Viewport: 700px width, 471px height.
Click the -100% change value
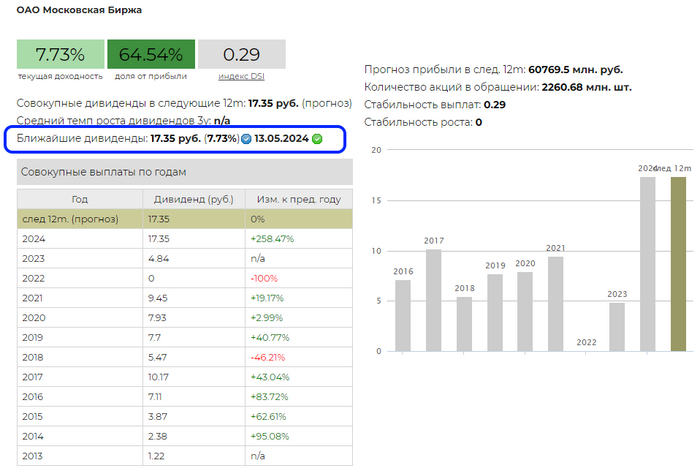pyautogui.click(x=264, y=278)
